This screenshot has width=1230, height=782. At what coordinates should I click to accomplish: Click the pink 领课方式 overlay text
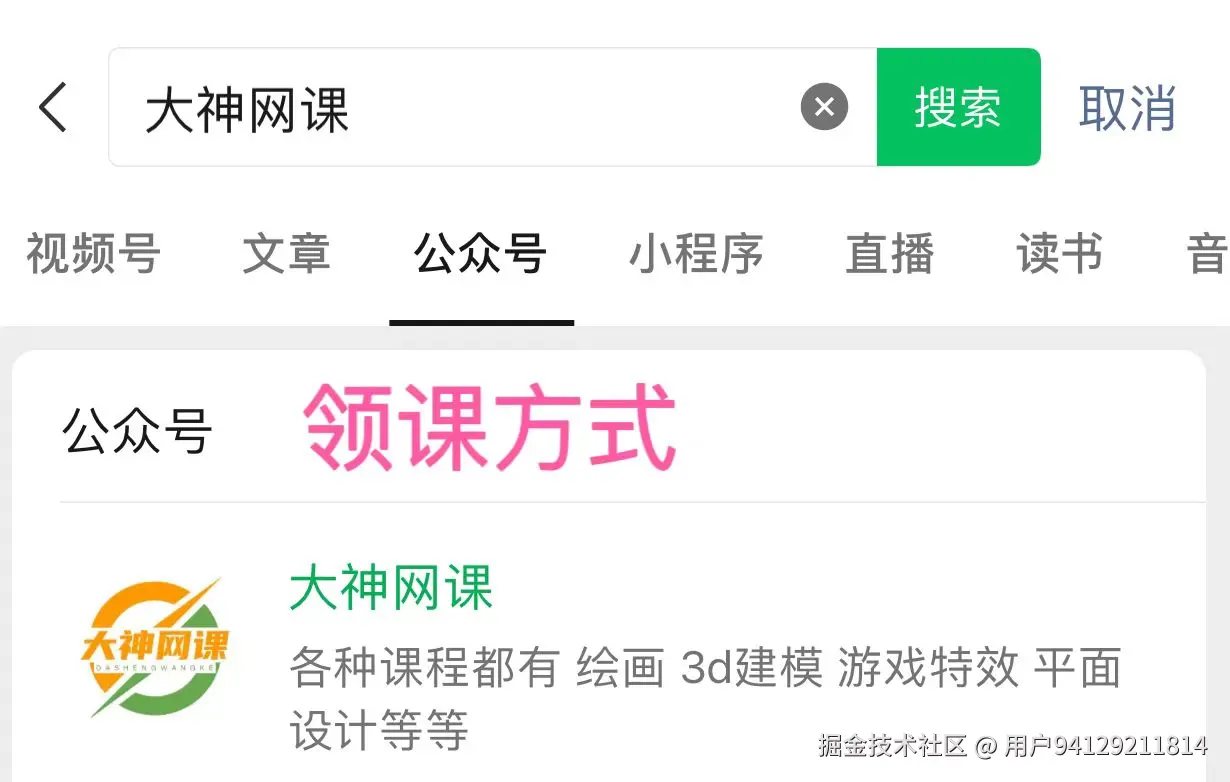click(490, 430)
